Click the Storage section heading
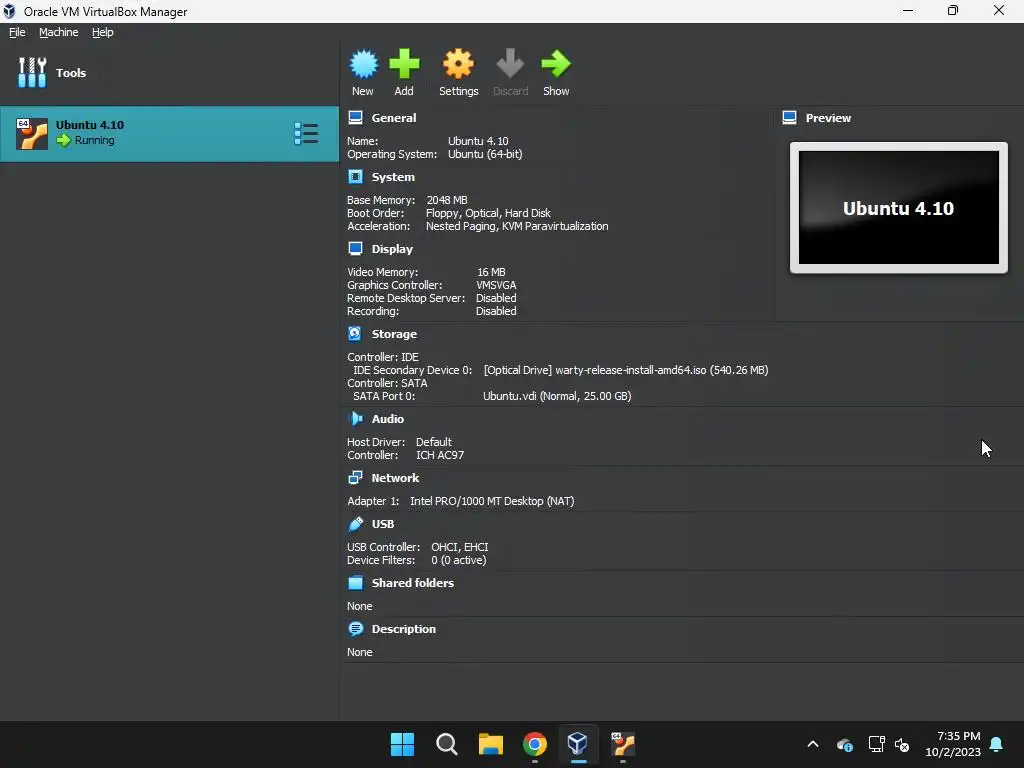The height and width of the screenshot is (768, 1024). pyautogui.click(x=394, y=334)
